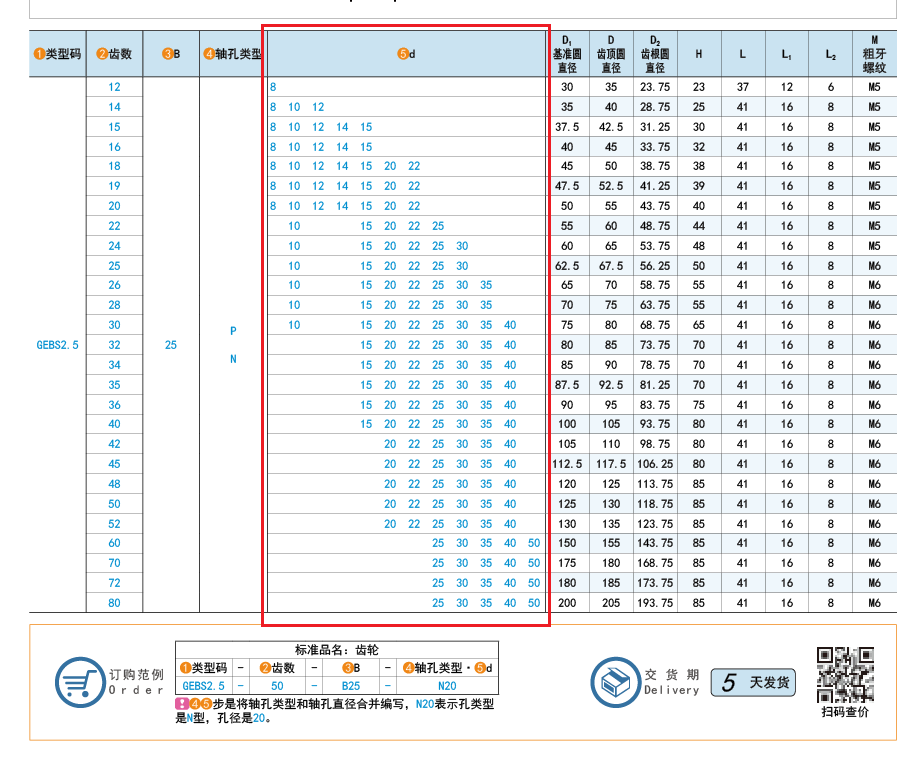Select tooth count 36

[115, 405]
